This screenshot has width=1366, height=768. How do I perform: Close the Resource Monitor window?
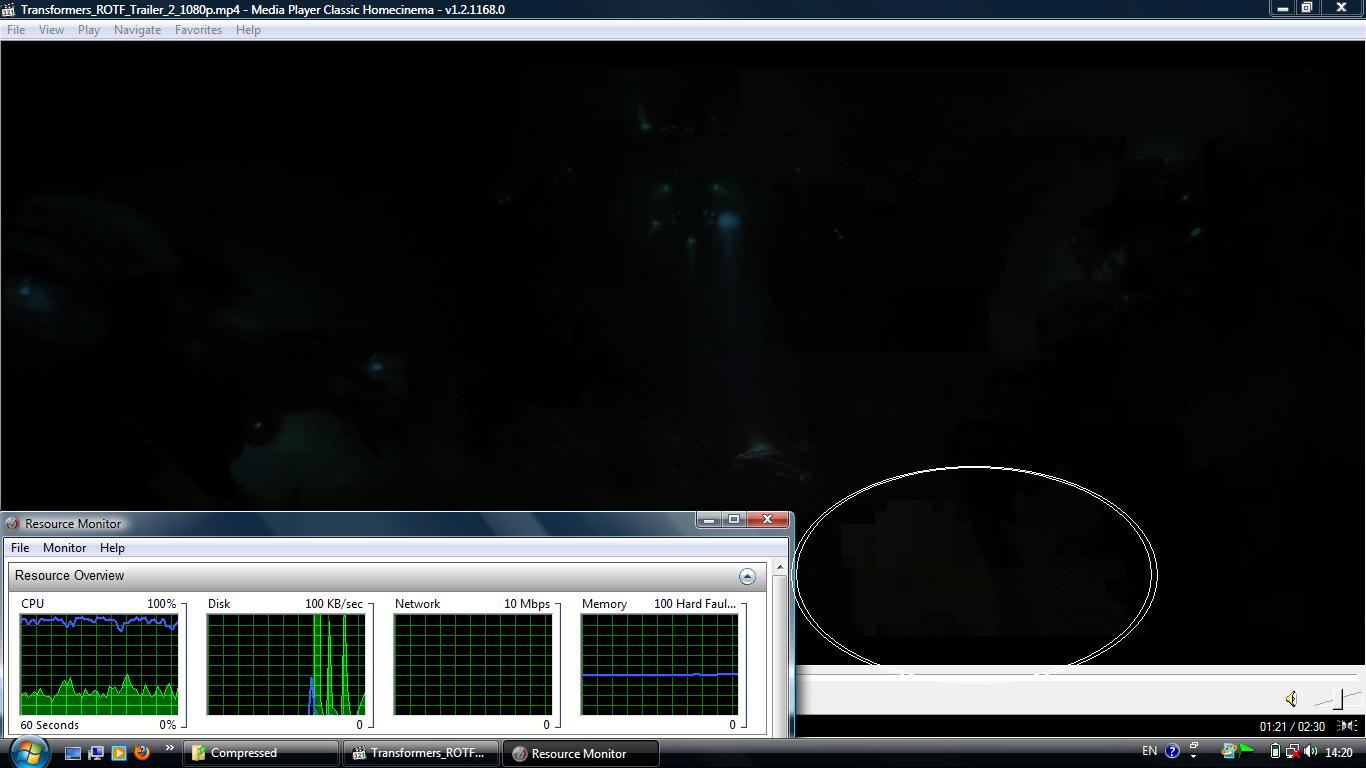click(768, 519)
